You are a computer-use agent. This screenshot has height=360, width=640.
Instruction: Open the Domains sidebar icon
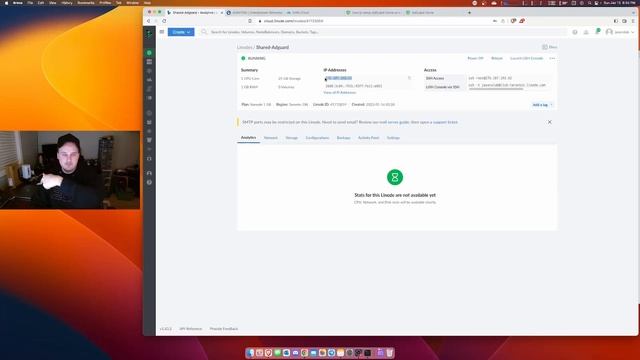click(x=149, y=113)
